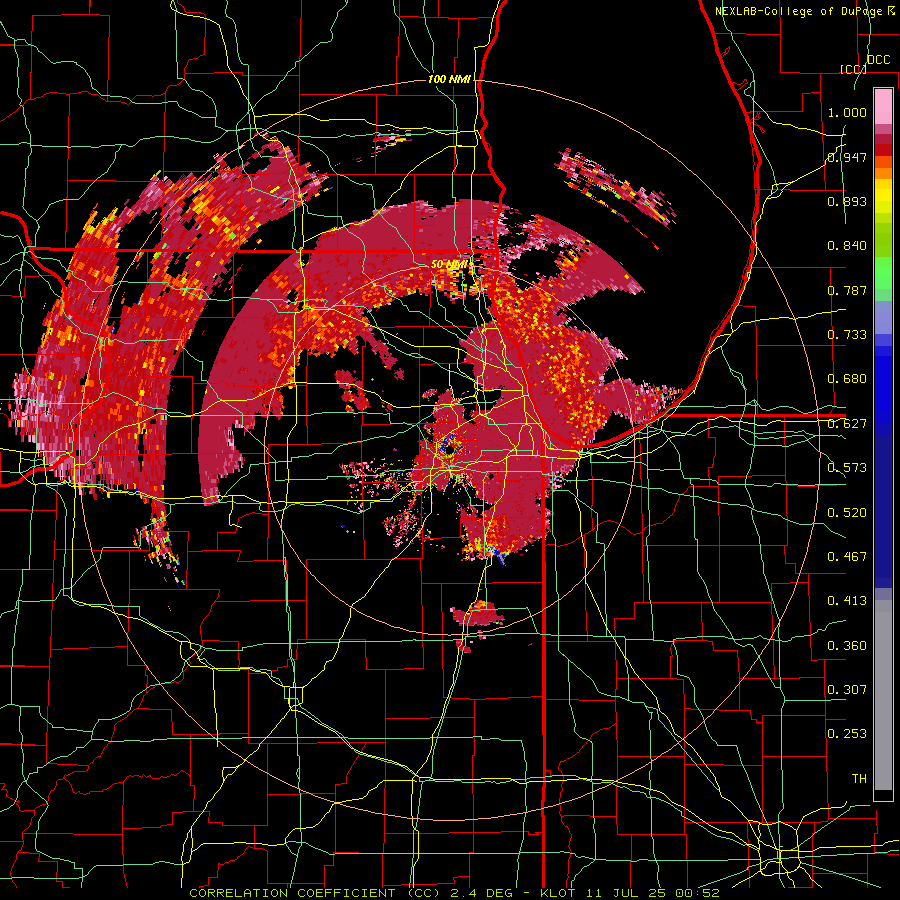Click the CORRELATION COEFFICIENT (CC) caption text
The image size is (900, 900).
click(x=315, y=893)
